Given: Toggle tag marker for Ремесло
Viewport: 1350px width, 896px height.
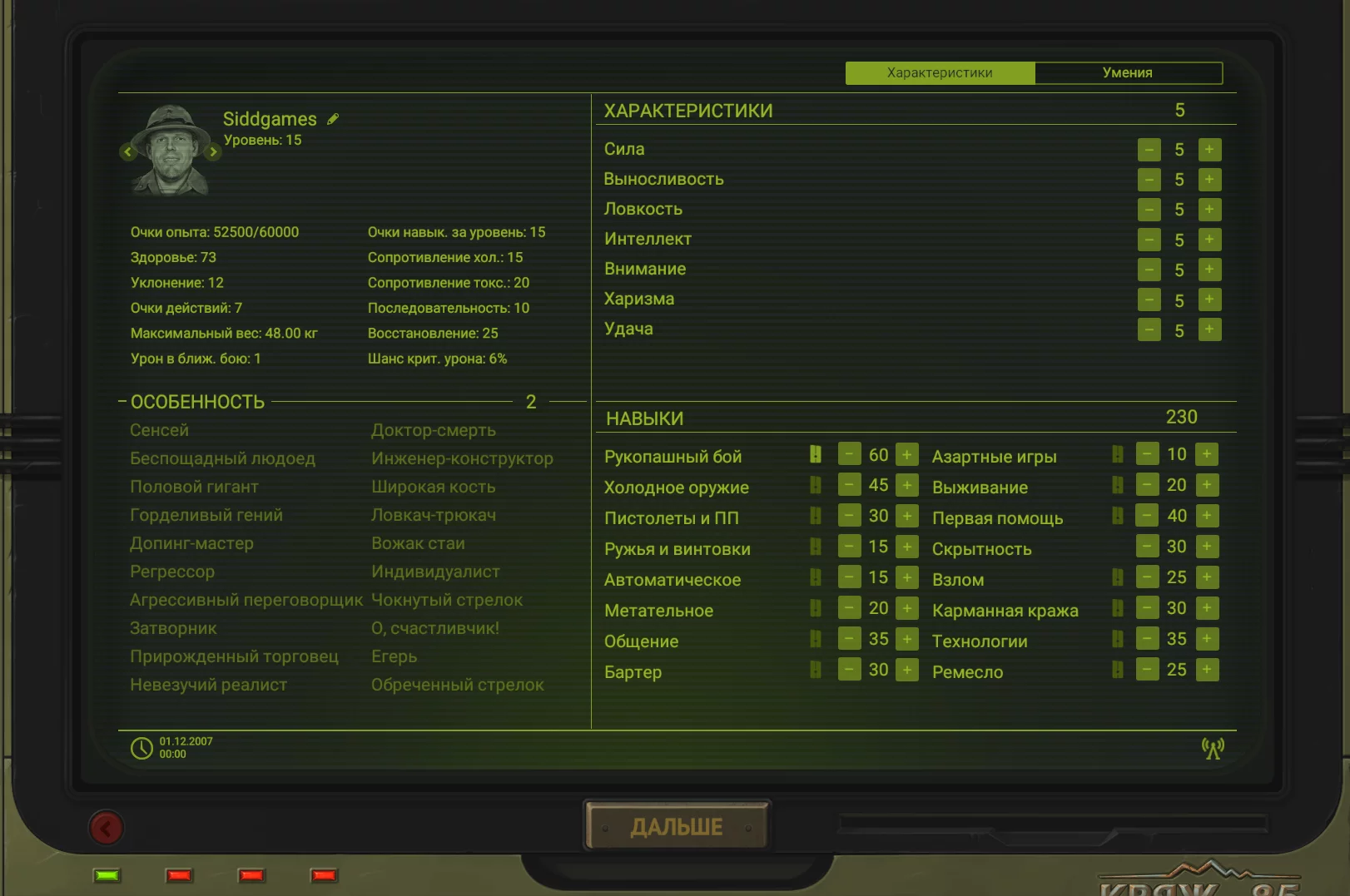Looking at the screenshot, I should 1118,670.
